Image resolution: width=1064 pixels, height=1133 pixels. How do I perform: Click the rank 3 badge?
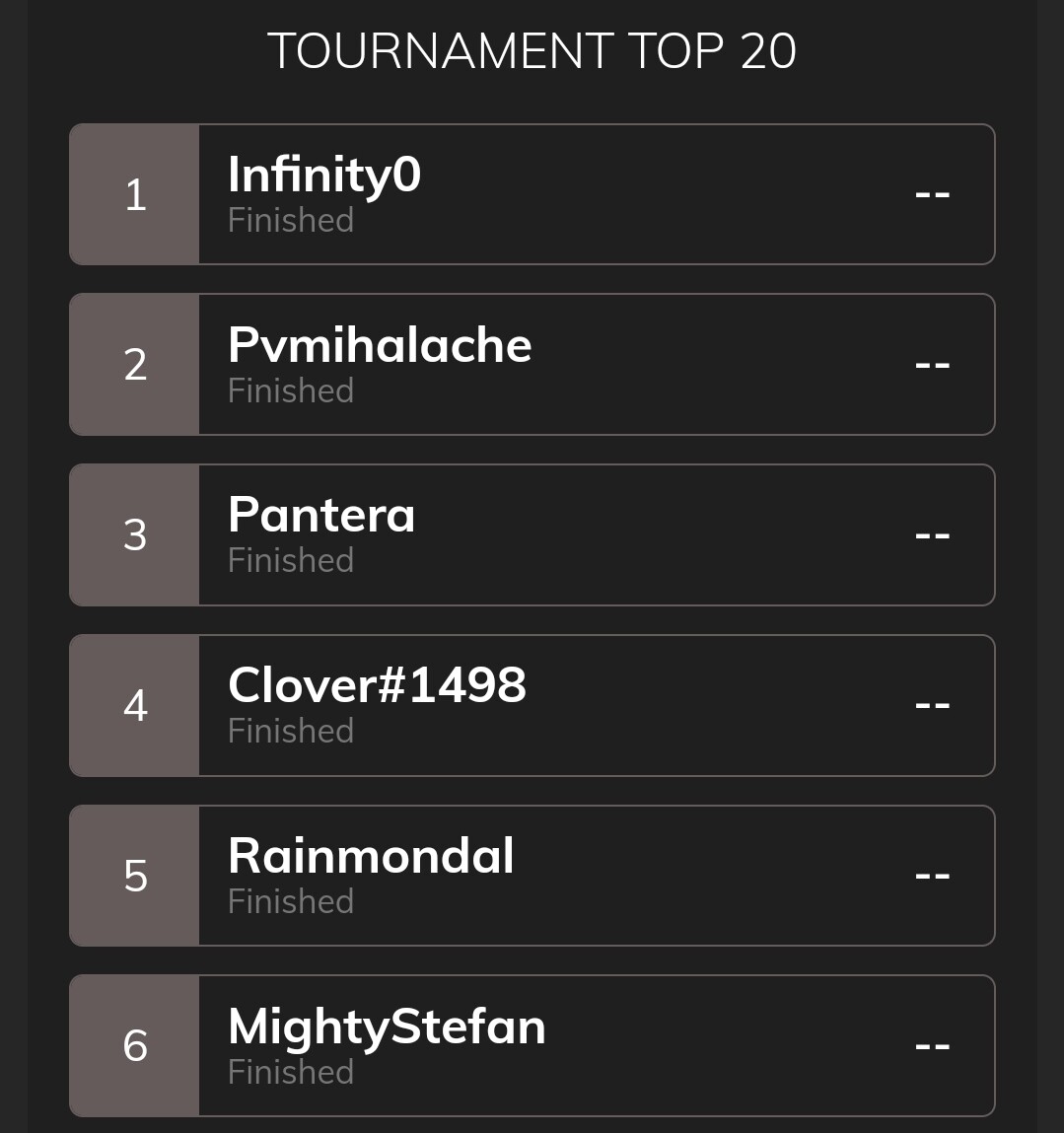(x=134, y=534)
